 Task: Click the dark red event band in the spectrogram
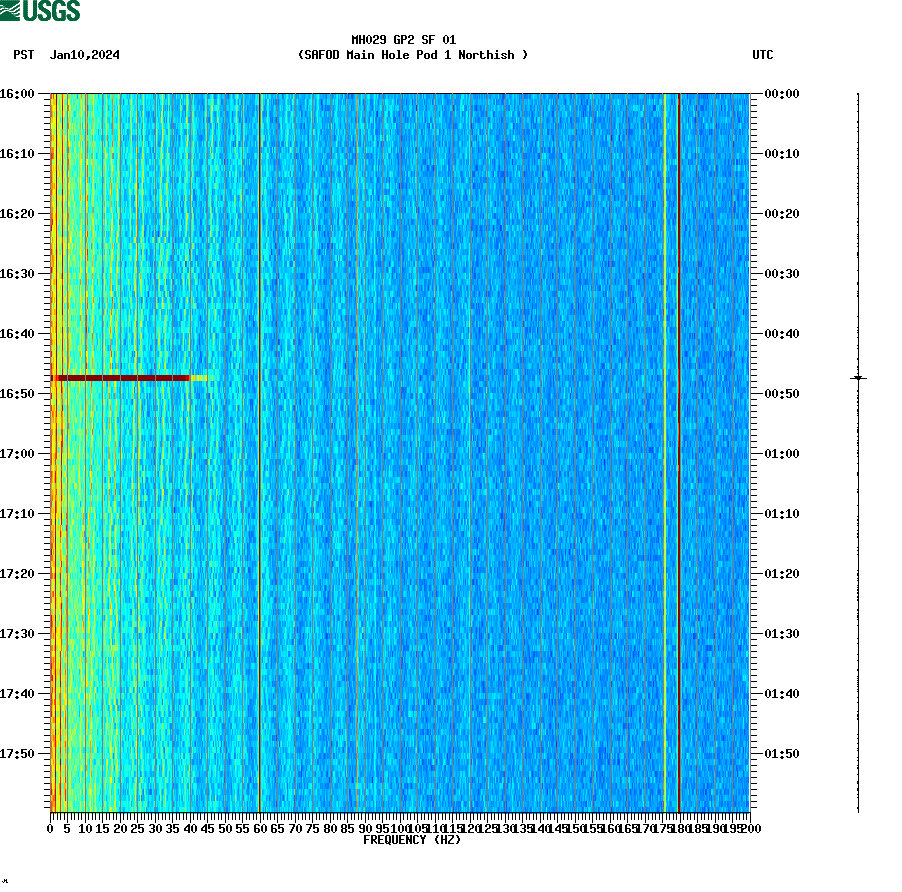[120, 378]
